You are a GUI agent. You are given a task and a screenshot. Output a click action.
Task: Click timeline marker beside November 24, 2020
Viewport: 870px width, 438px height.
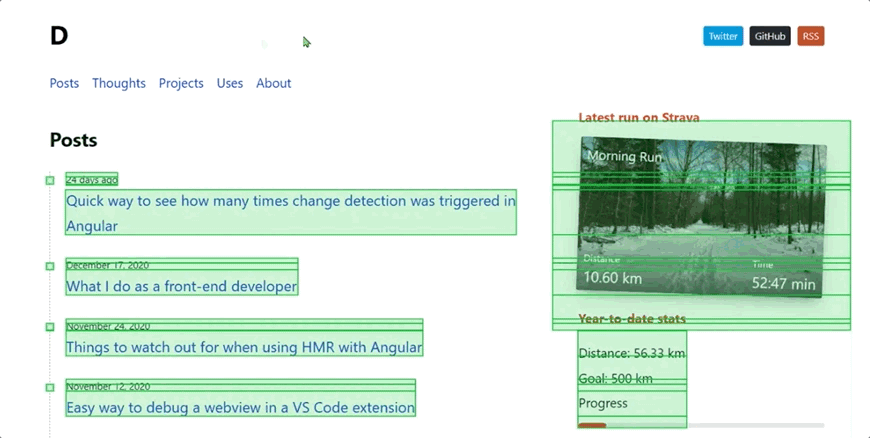pyautogui.click(x=50, y=327)
